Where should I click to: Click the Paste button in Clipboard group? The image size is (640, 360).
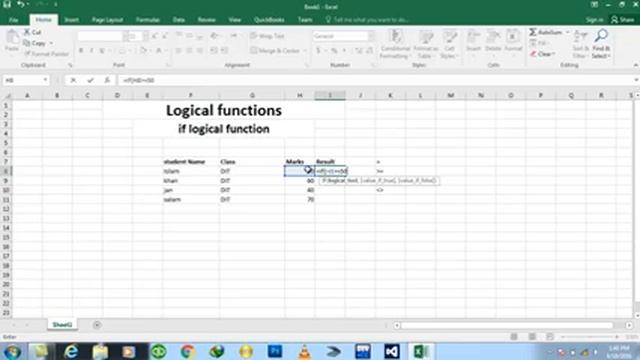[12, 41]
